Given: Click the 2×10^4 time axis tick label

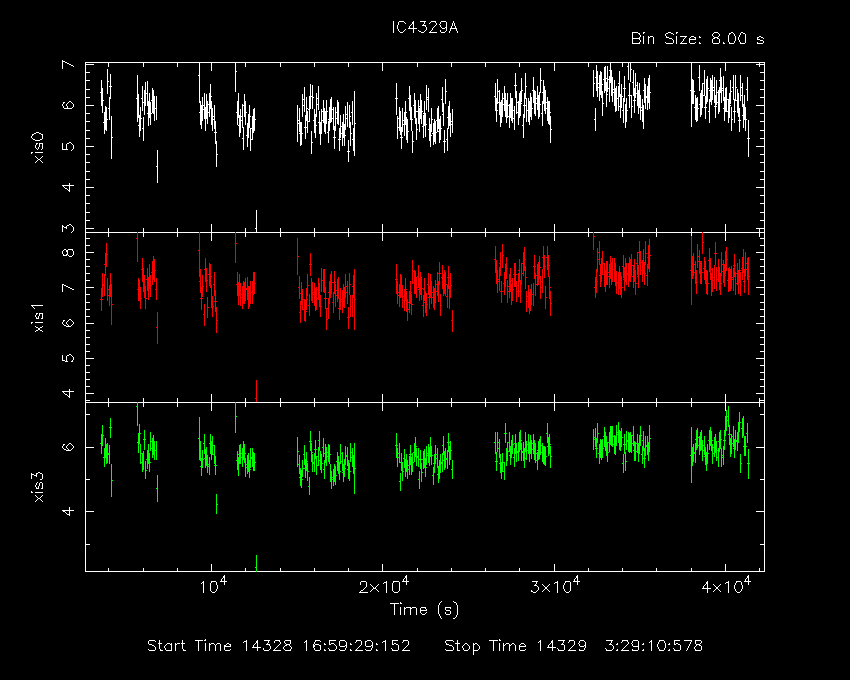Looking at the screenshot, I should click(384, 586).
